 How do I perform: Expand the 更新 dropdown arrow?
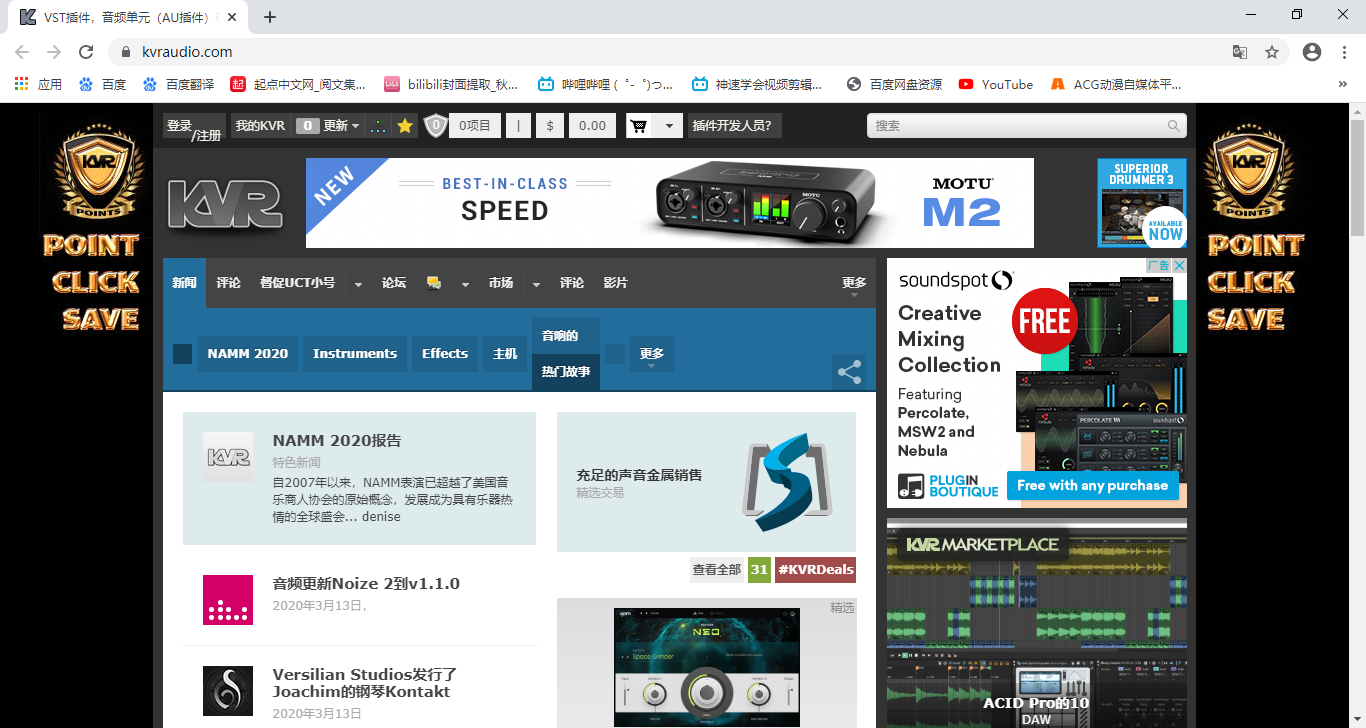[x=355, y=126]
